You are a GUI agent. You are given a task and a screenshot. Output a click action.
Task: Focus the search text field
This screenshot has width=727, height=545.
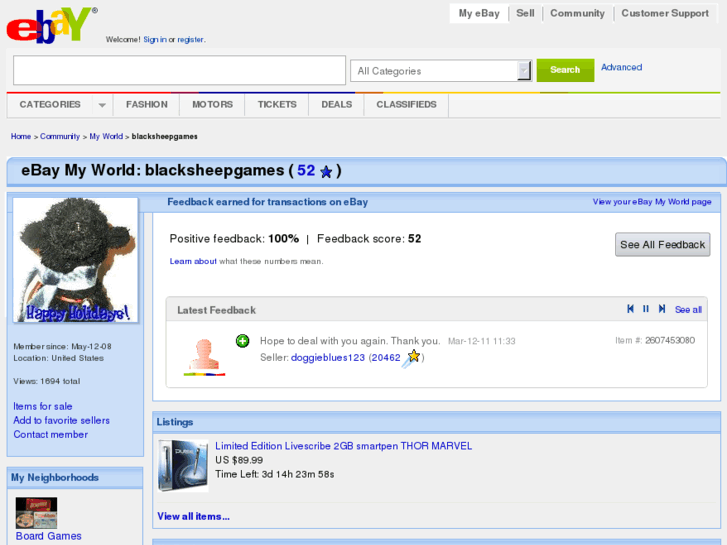(x=179, y=70)
